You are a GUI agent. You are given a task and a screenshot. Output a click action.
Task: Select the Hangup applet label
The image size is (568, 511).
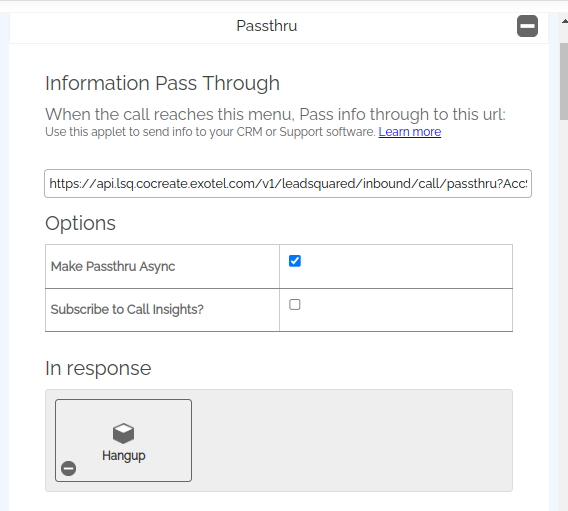coord(124,456)
